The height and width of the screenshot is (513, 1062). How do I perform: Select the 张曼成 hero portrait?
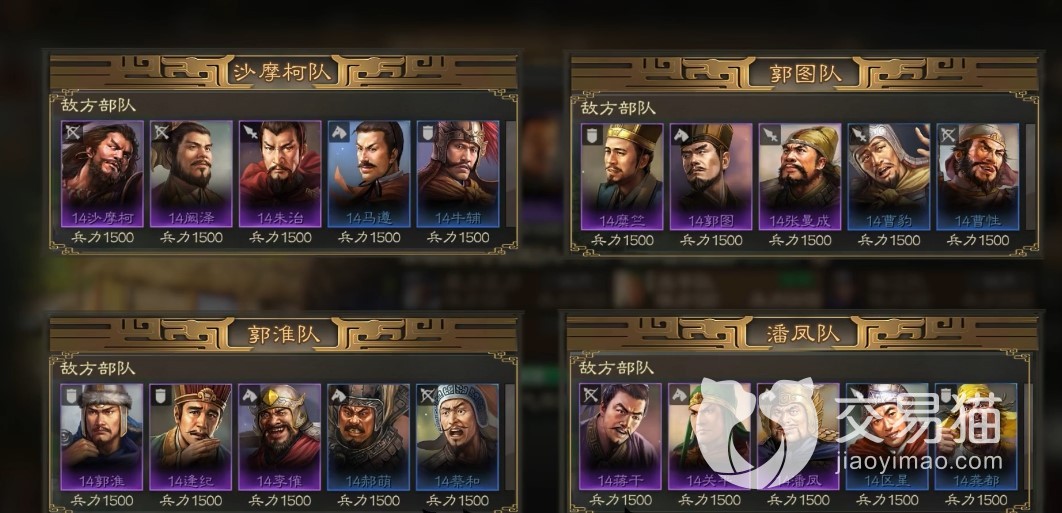(x=800, y=177)
